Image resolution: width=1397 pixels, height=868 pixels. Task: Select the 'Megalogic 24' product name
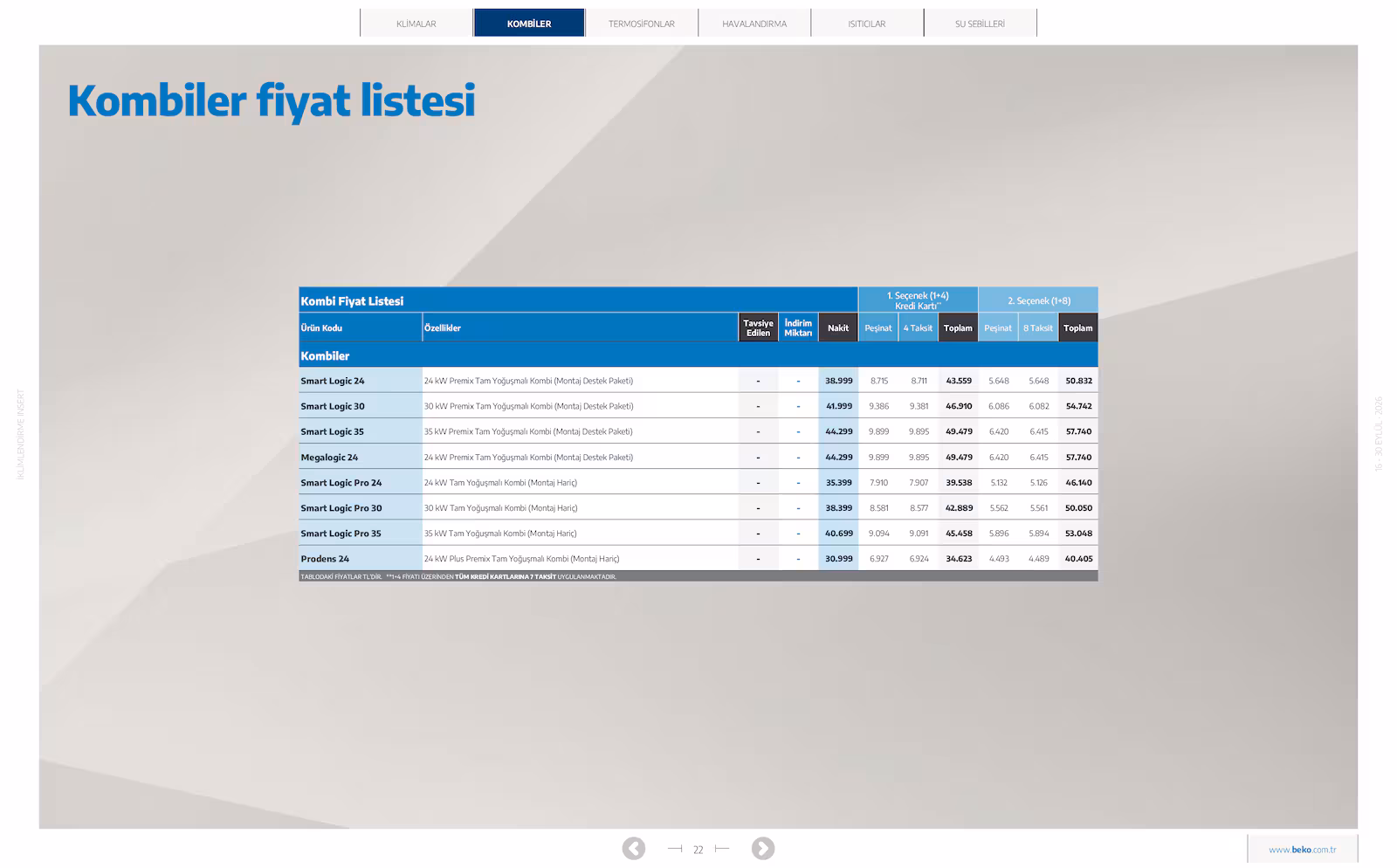click(x=329, y=458)
